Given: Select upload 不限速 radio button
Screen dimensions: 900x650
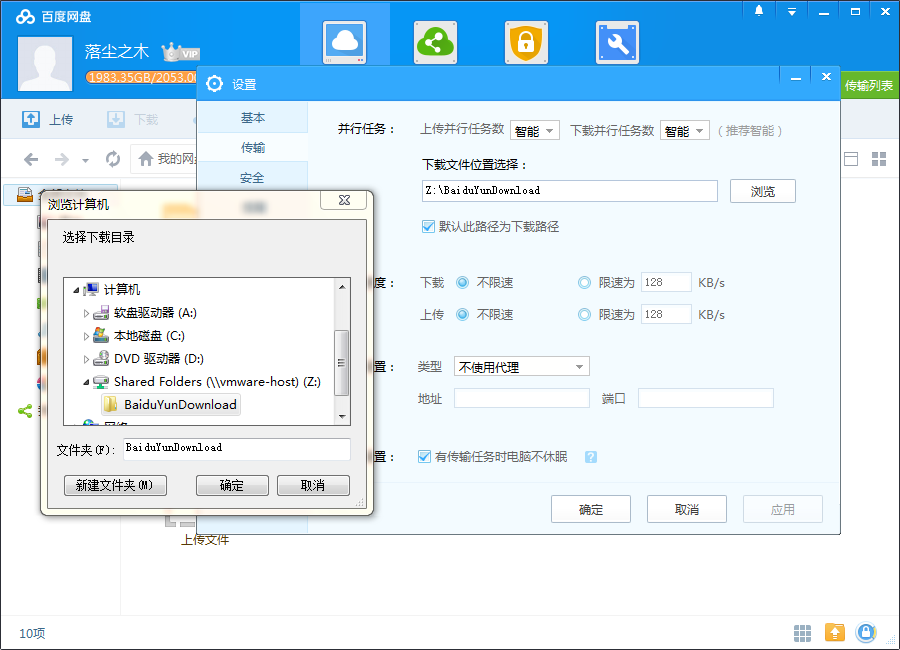Looking at the screenshot, I should (x=463, y=315).
